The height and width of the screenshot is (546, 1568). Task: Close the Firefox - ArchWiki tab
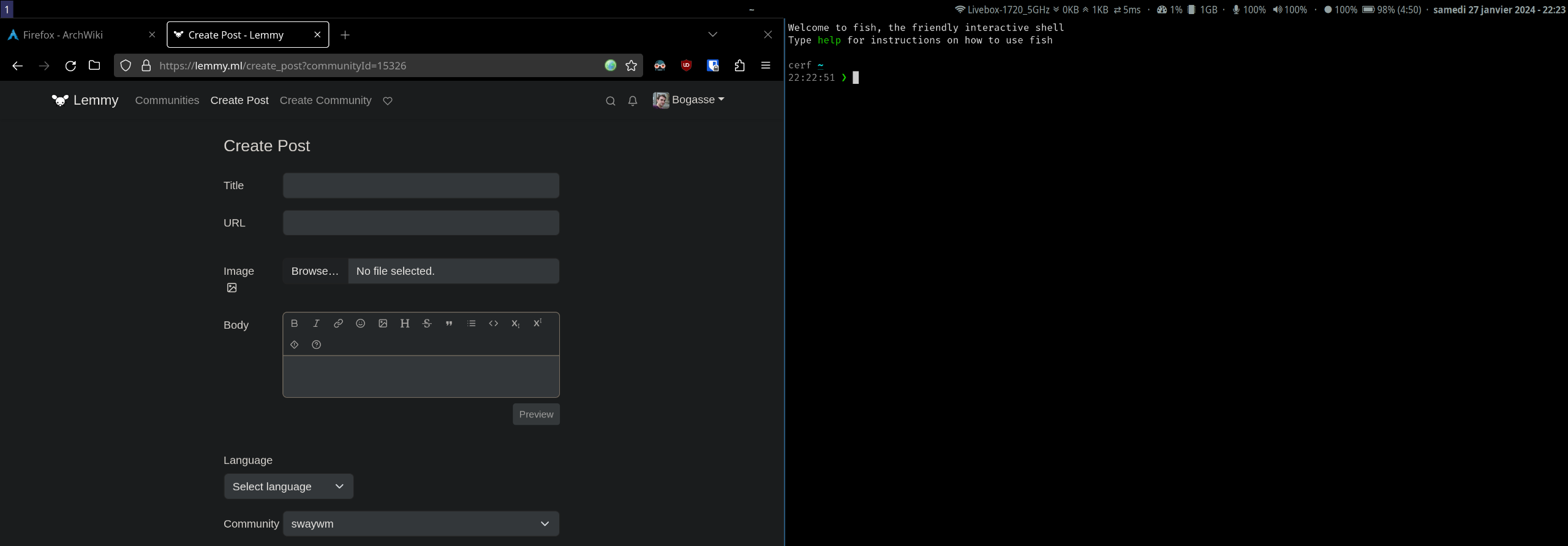[152, 35]
